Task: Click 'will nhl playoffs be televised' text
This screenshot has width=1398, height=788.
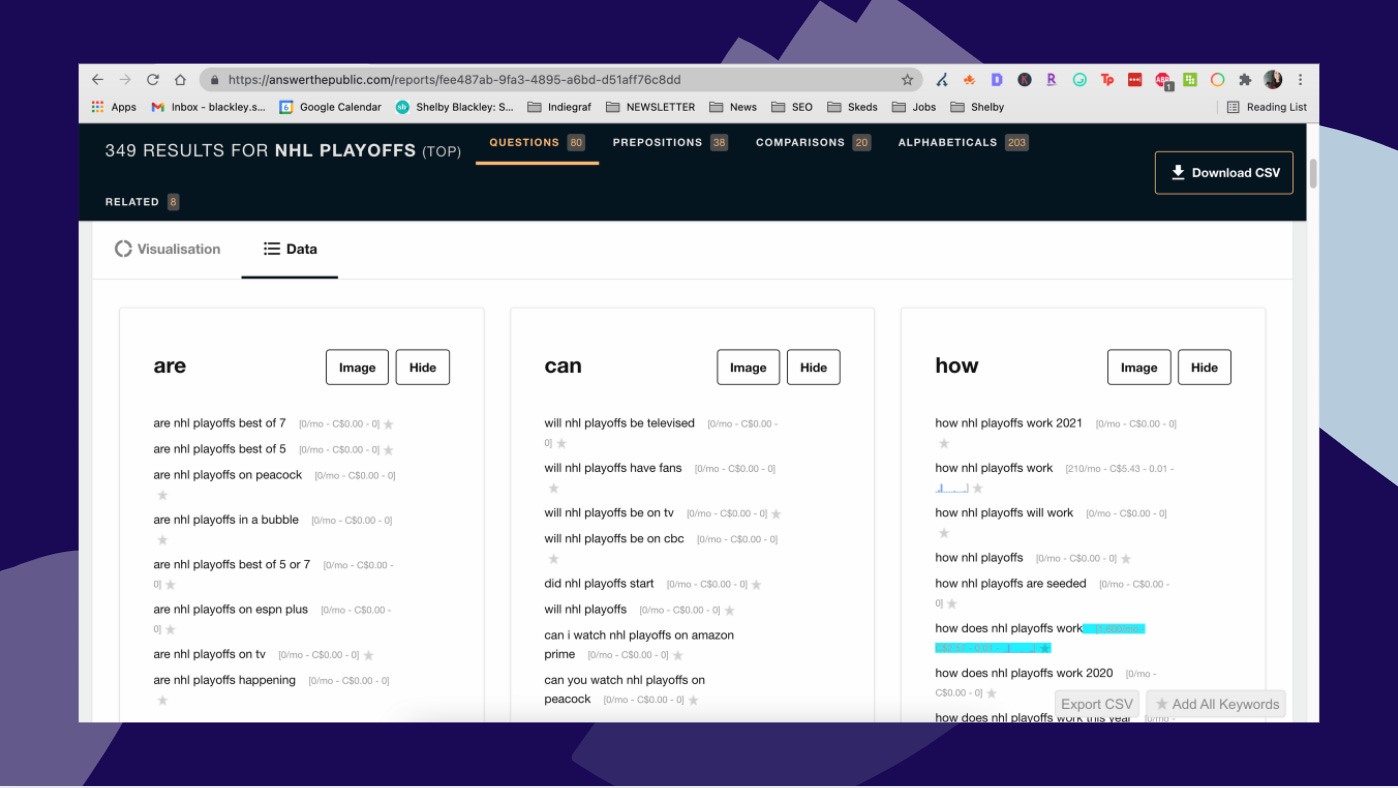Action: pos(619,423)
